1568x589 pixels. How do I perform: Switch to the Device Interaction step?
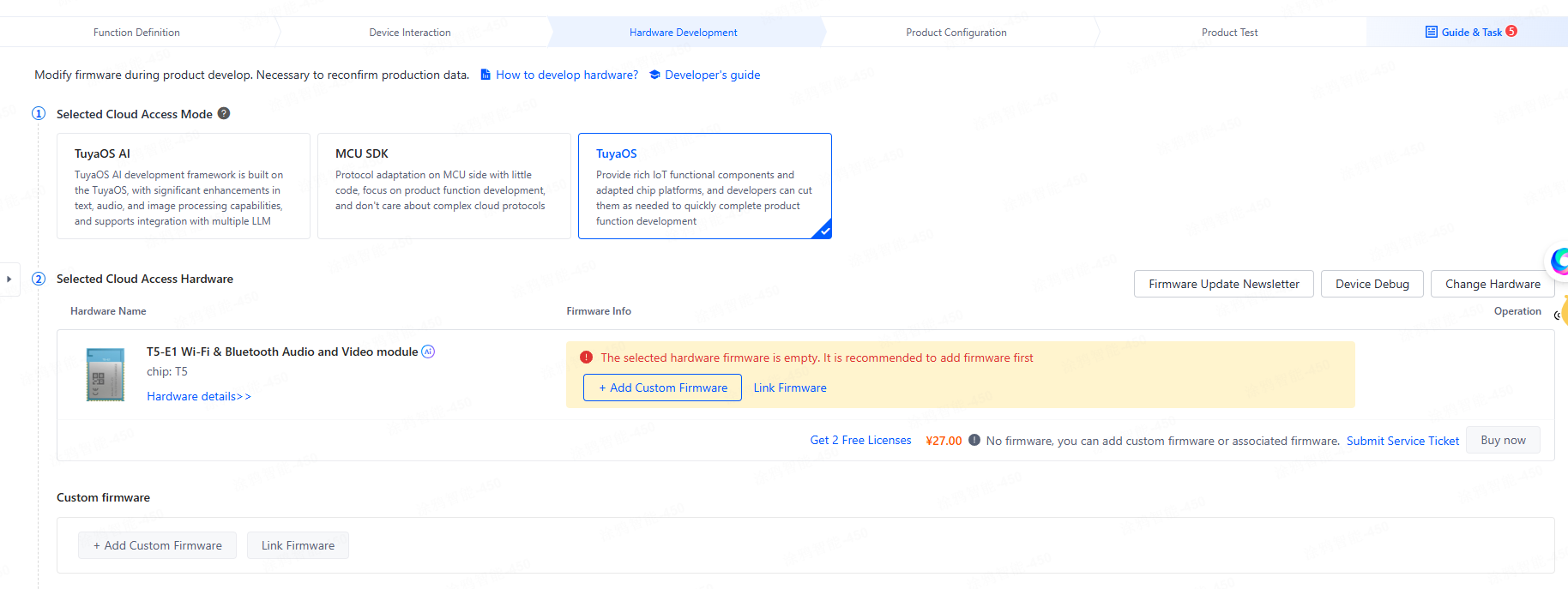click(x=410, y=33)
